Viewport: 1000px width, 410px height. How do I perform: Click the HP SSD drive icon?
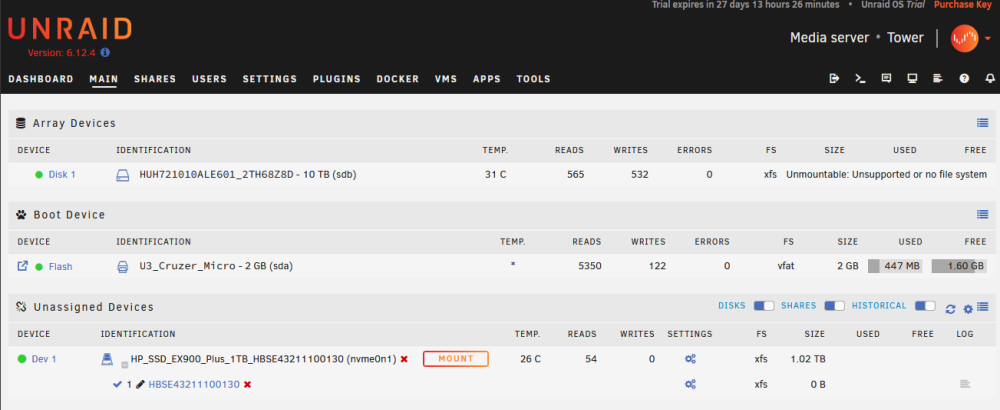pos(107,359)
